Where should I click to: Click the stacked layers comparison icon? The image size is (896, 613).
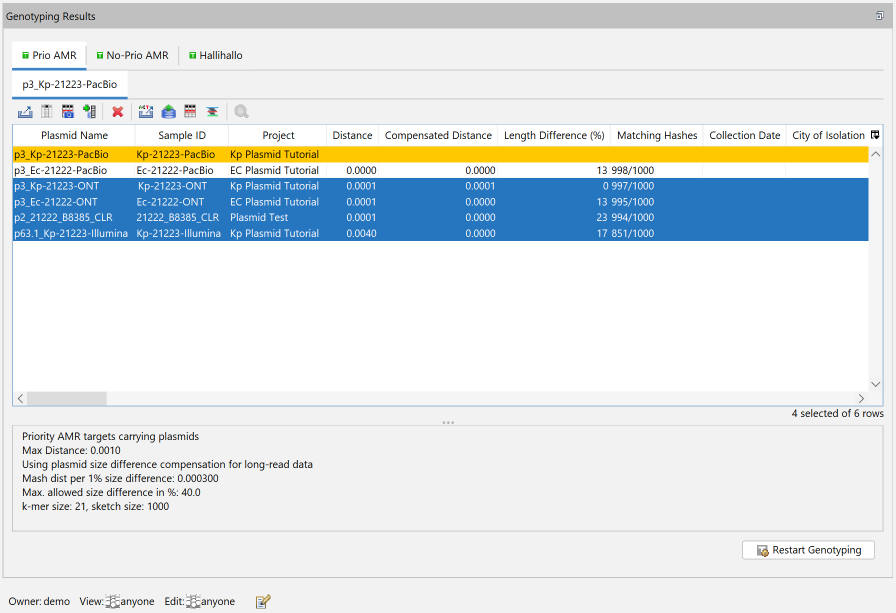pos(212,112)
